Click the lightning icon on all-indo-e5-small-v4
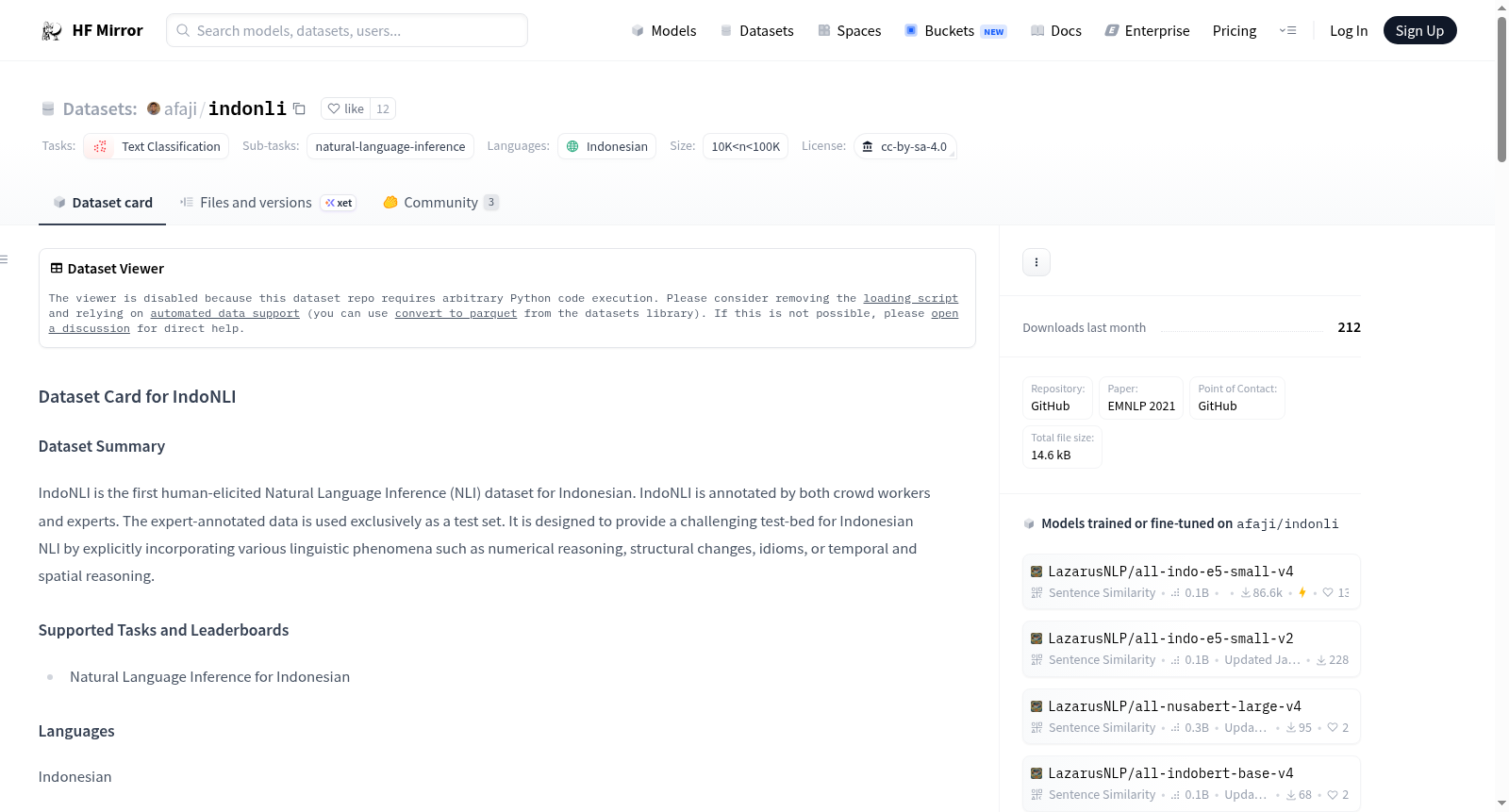 [1302, 593]
